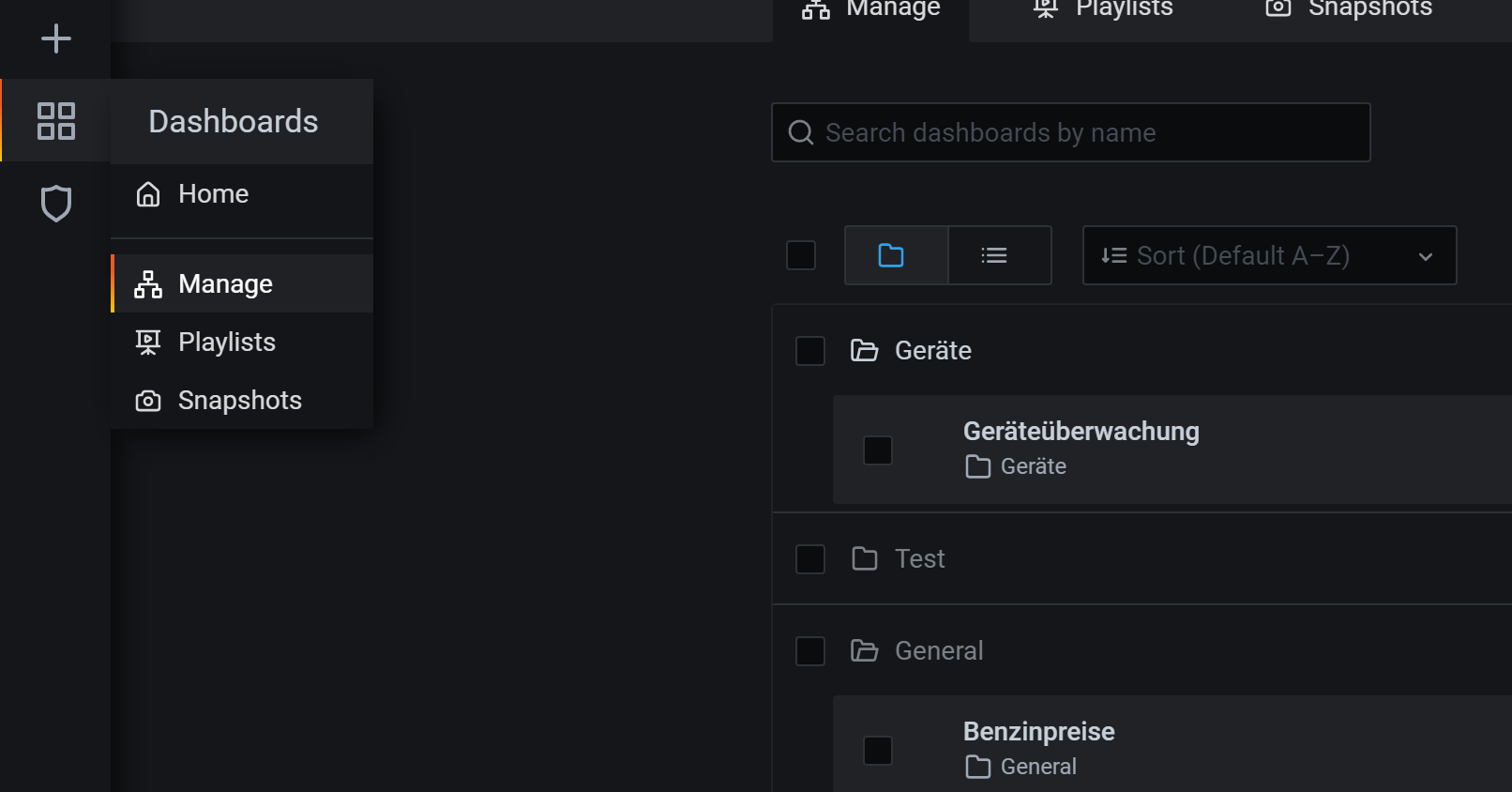
Task: Tick the select-all checkbox above the list
Action: 801,255
